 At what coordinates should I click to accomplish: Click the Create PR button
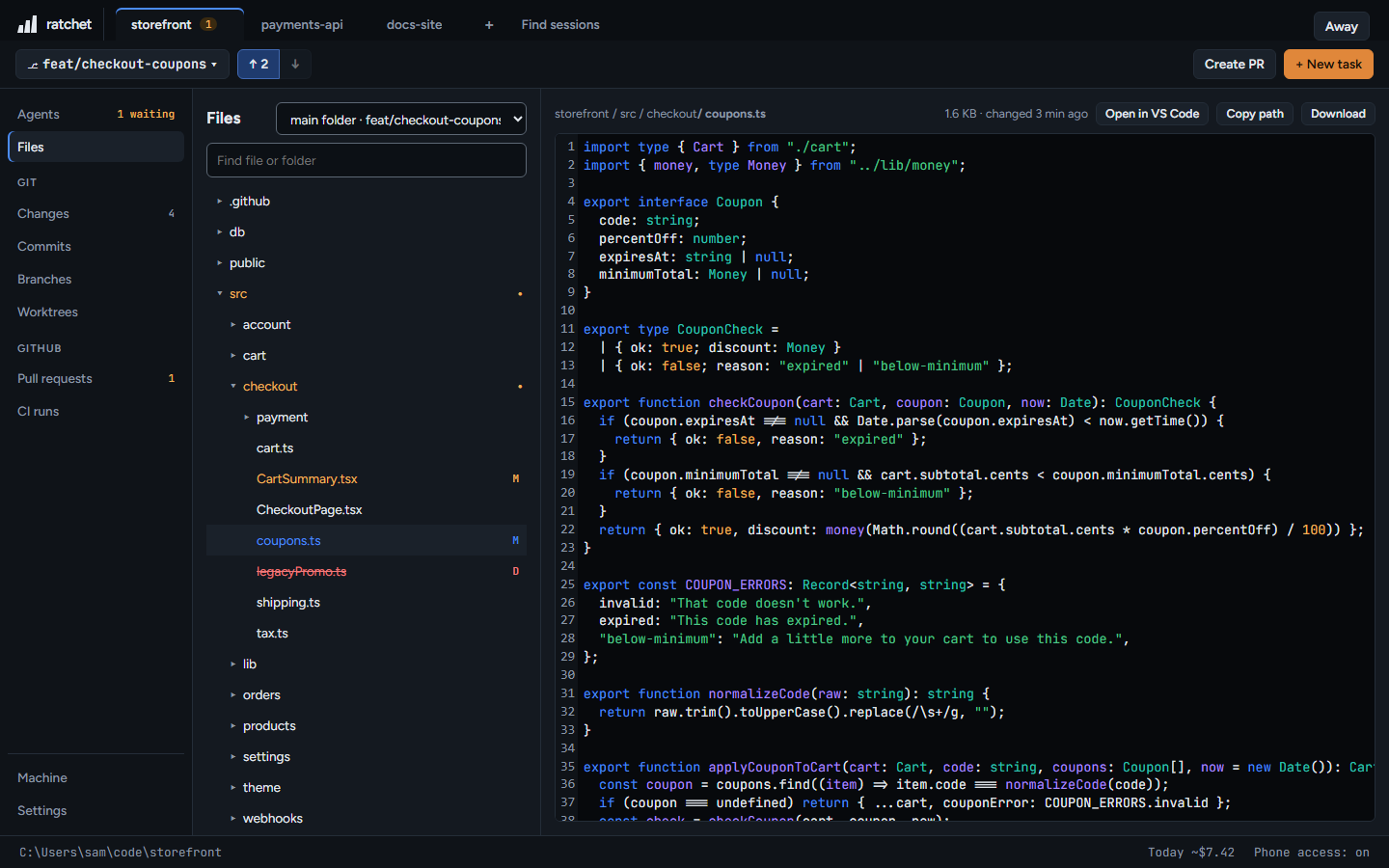[1234, 64]
